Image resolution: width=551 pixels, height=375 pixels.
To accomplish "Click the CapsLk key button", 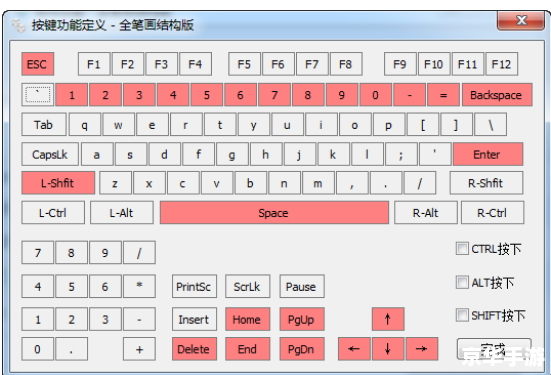I will point(50,154).
